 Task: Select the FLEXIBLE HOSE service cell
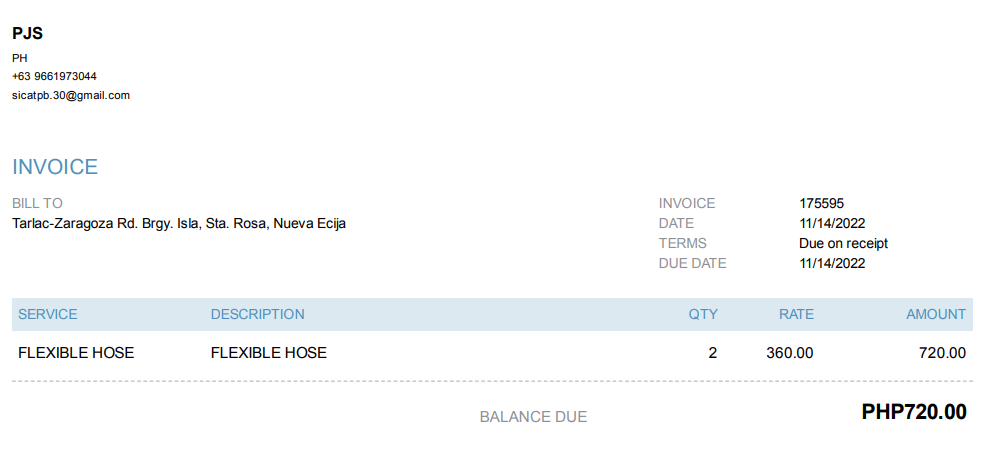pyautogui.click(x=76, y=352)
